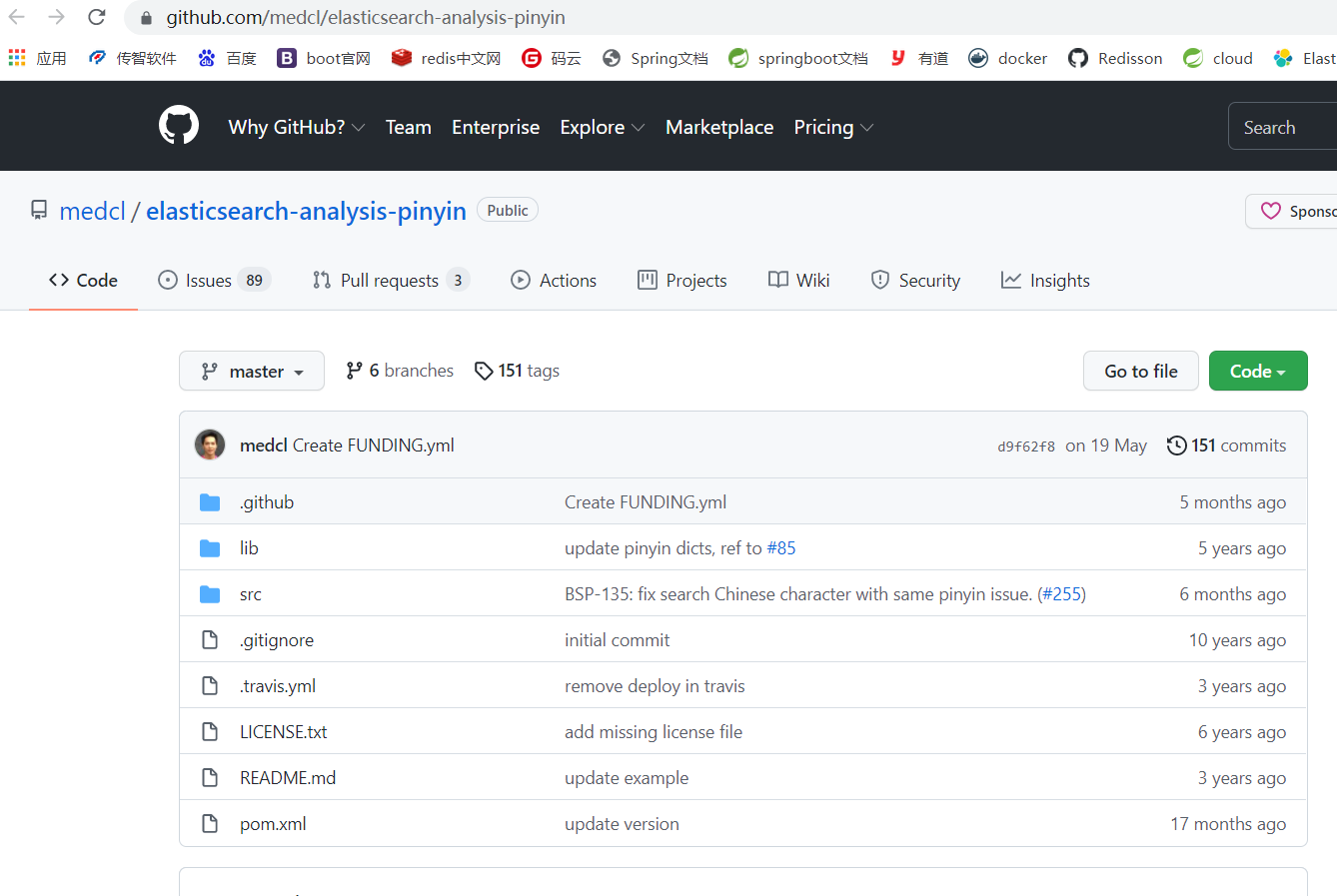Click the README.md file icon

[x=210, y=777]
